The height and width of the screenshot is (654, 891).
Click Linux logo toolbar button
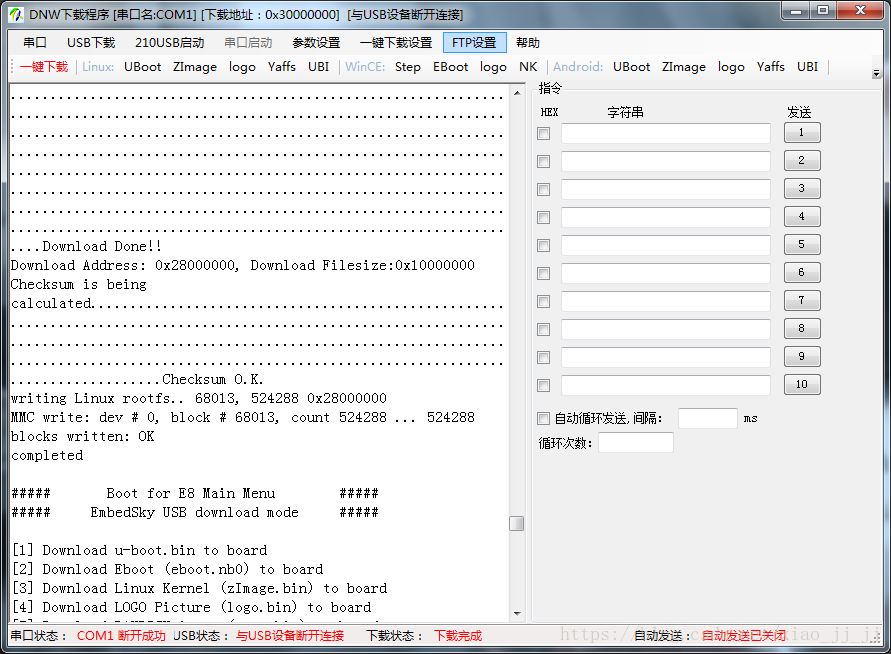coord(242,67)
